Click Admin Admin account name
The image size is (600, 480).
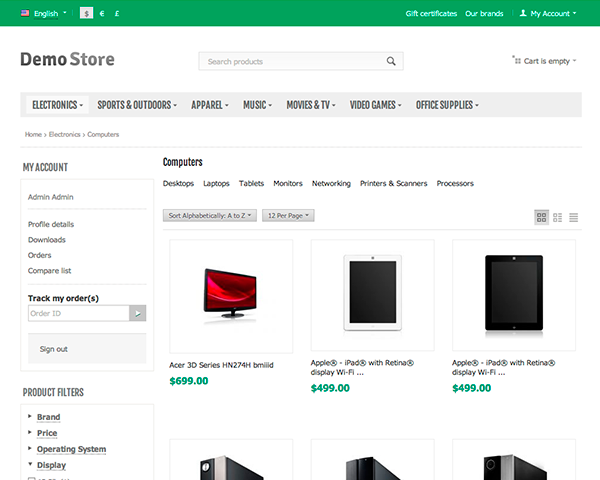(51, 197)
